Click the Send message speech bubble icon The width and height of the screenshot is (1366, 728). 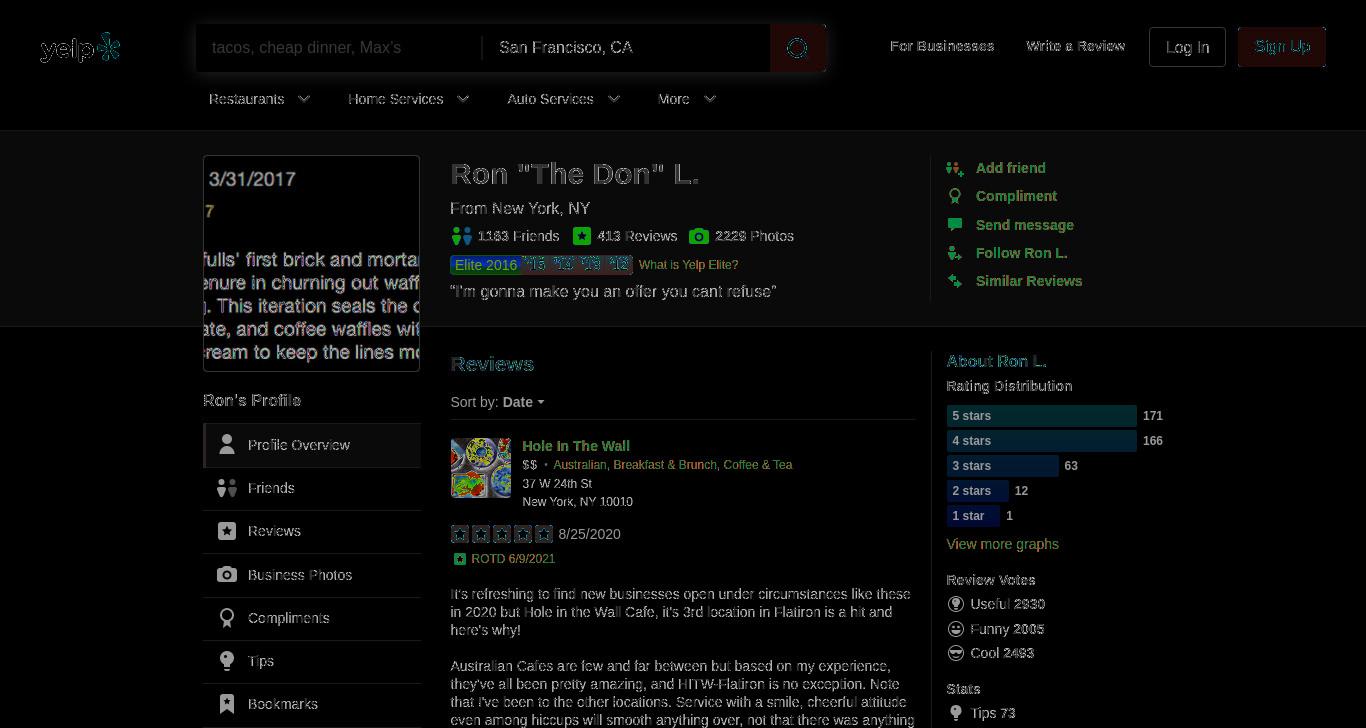click(955, 225)
